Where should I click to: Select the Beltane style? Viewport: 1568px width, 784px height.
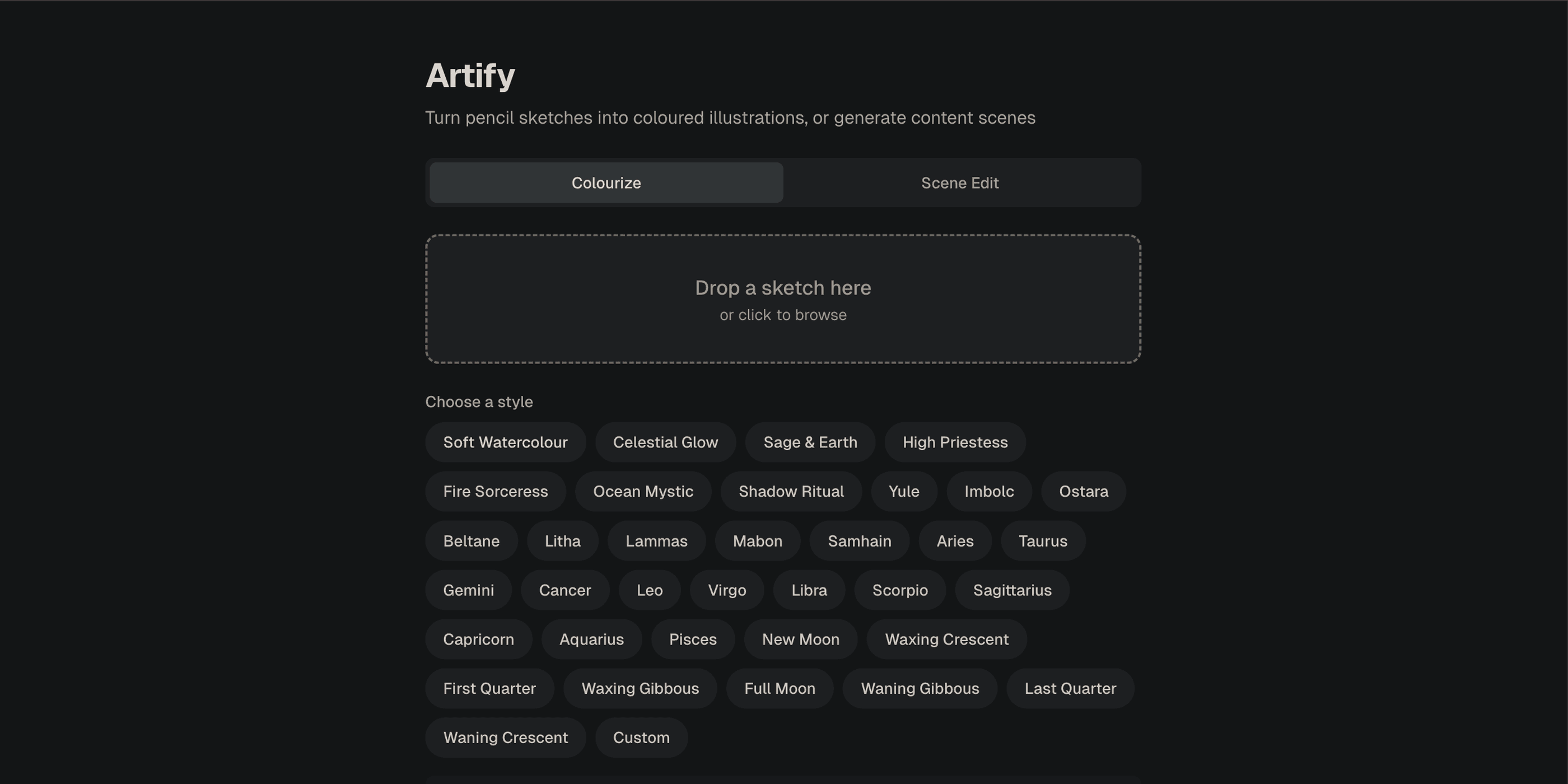point(471,540)
